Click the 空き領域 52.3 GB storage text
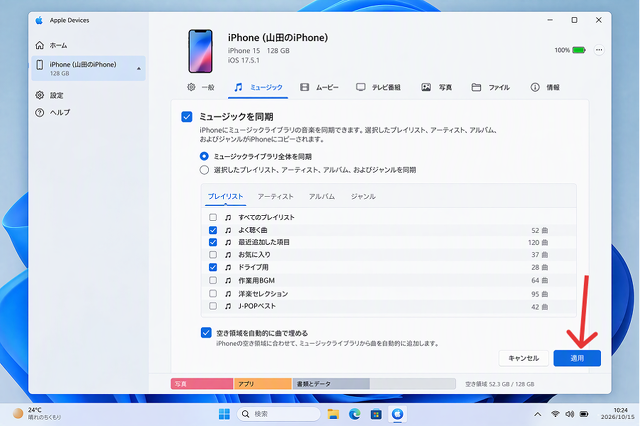Image resolution: width=640 pixels, height=426 pixels. (x=500, y=384)
